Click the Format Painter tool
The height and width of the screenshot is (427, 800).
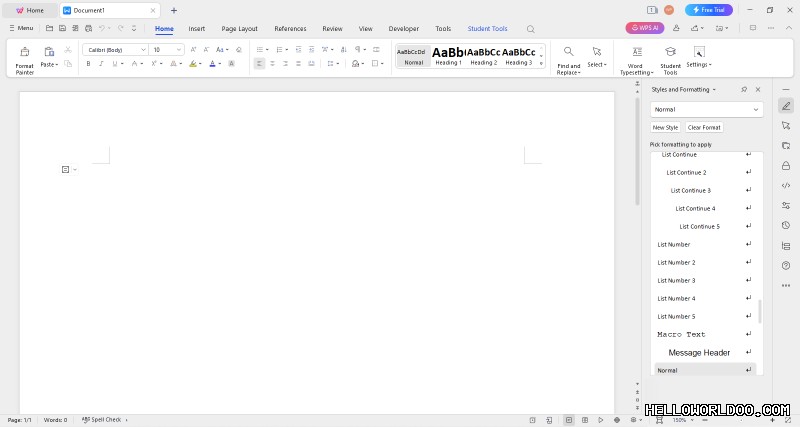(24, 61)
